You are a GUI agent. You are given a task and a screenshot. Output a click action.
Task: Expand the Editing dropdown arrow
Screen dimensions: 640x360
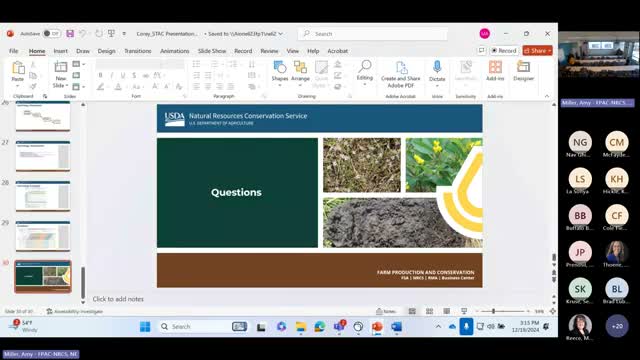click(364, 84)
